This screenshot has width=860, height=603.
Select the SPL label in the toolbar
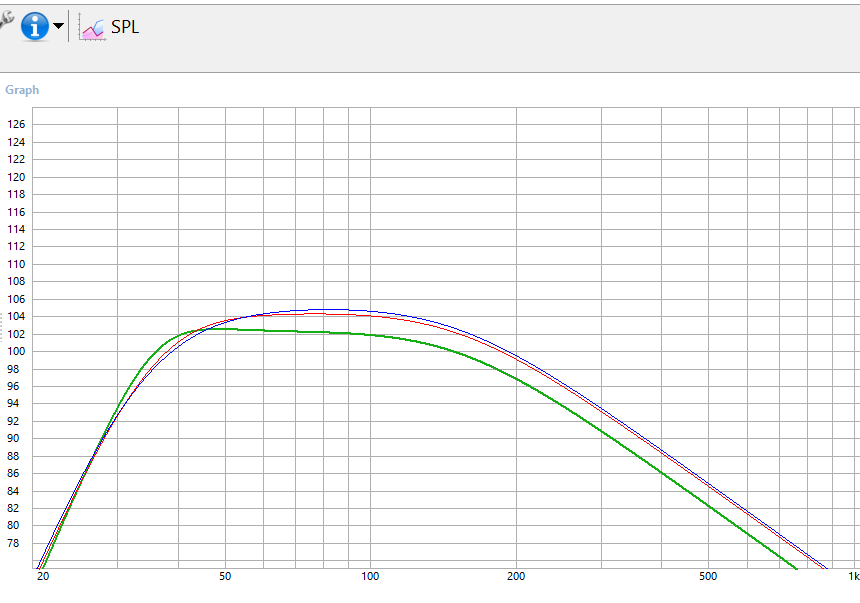[125, 27]
